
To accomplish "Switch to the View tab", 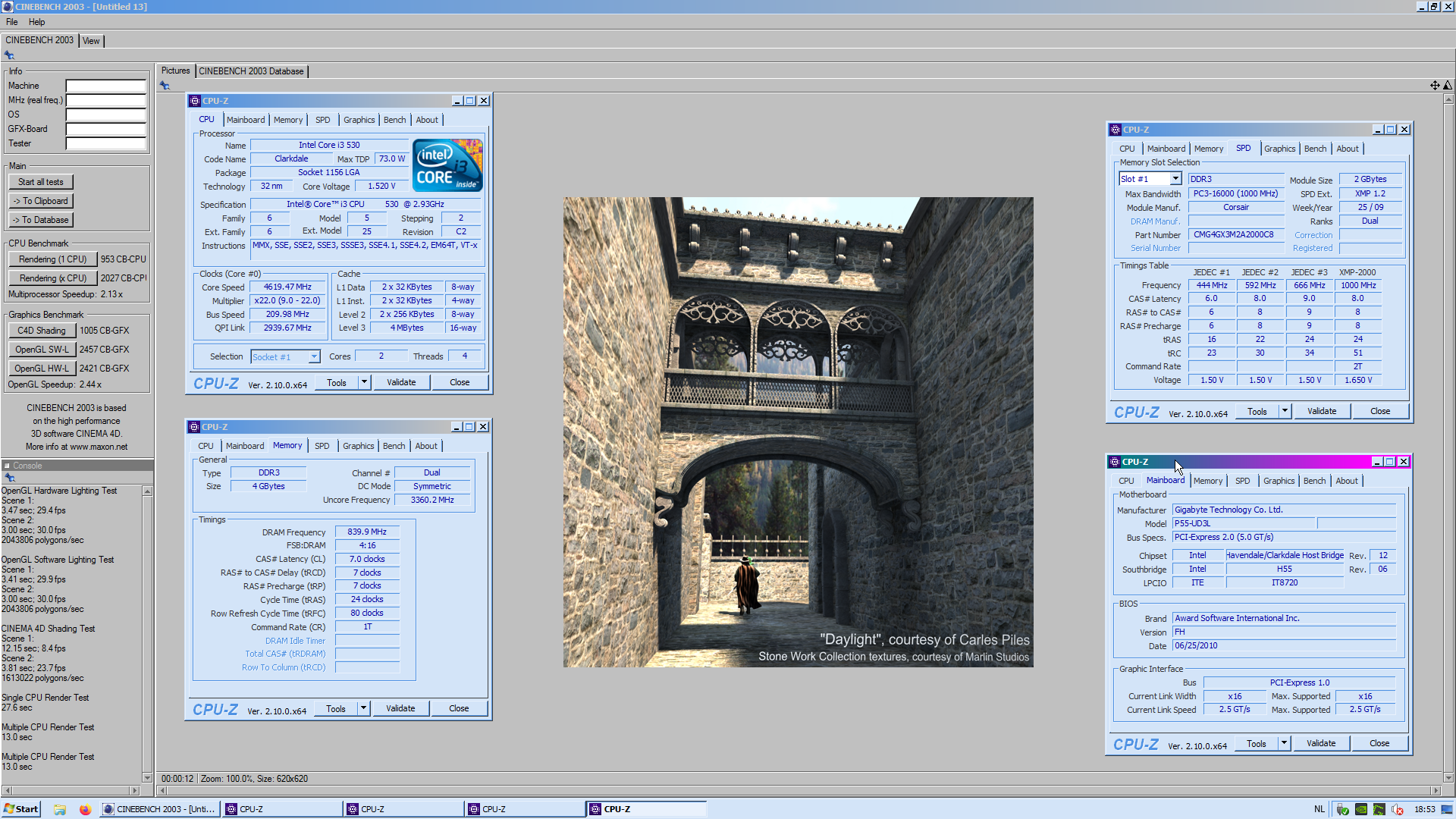I will [x=91, y=41].
